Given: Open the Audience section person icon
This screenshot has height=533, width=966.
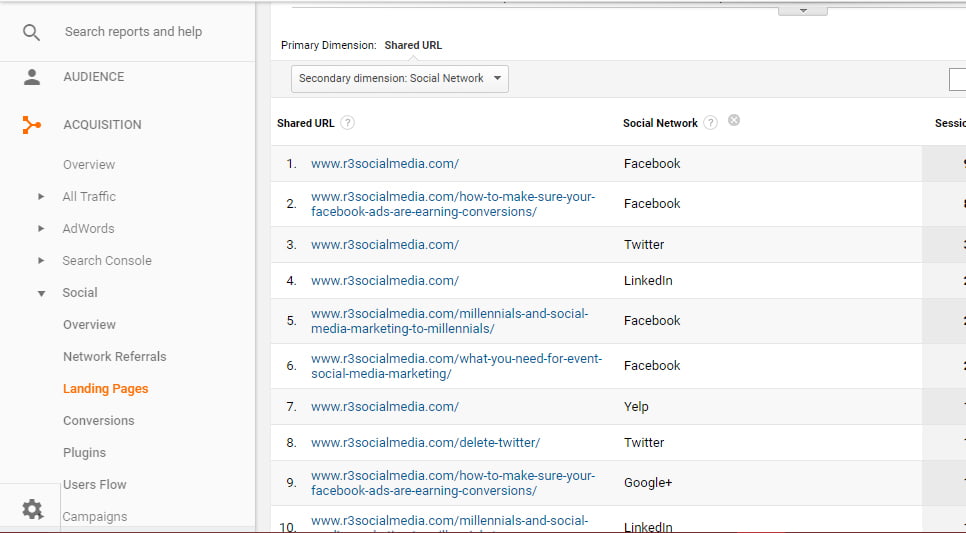Looking at the screenshot, I should click(31, 77).
